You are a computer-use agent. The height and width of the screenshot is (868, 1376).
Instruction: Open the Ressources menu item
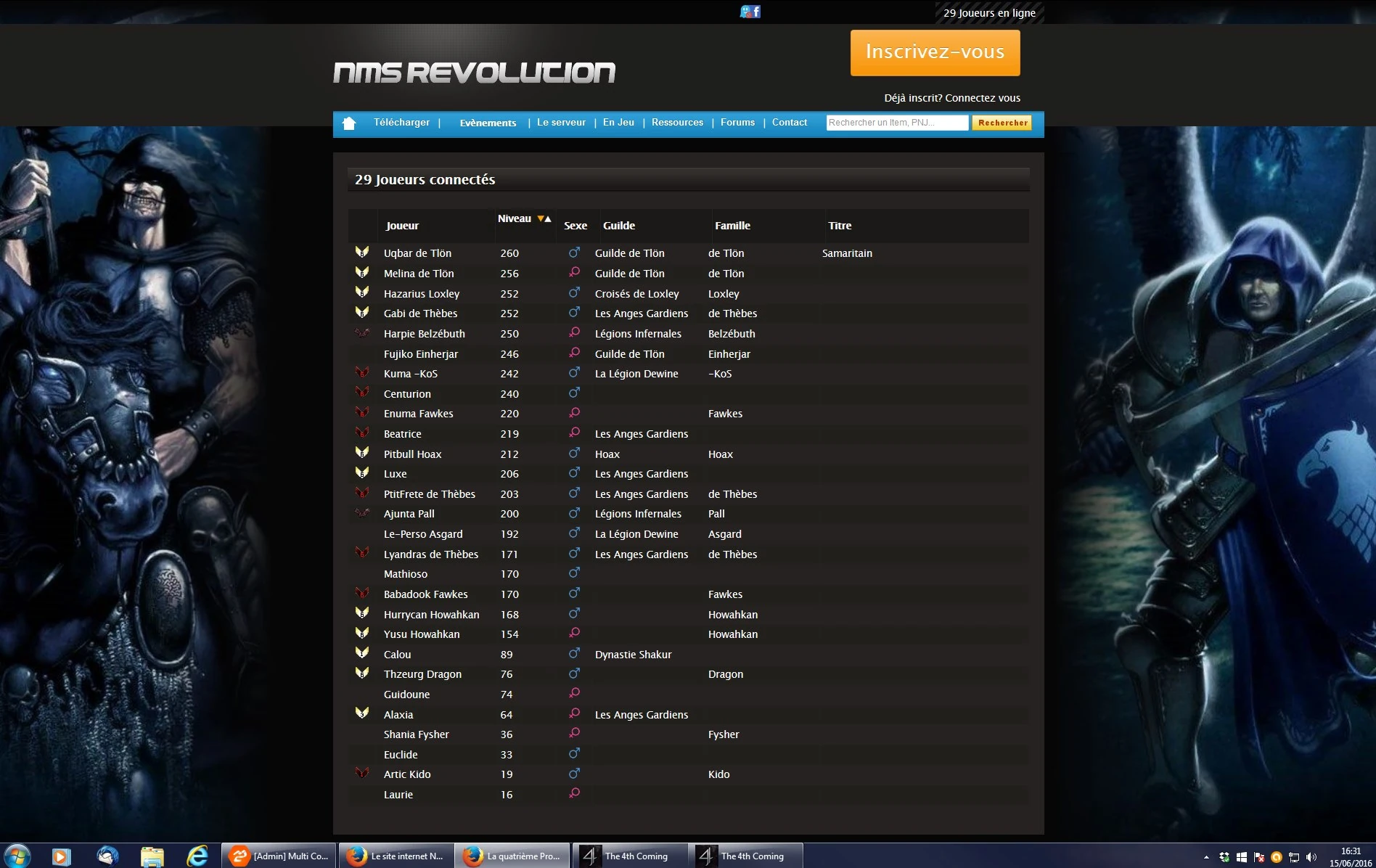[x=677, y=122]
